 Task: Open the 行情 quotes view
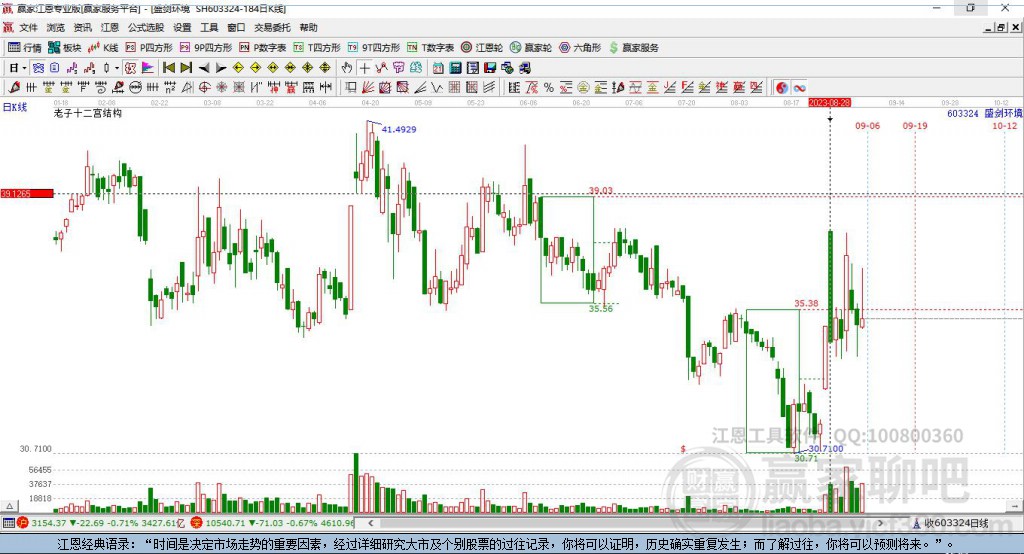tap(25, 48)
